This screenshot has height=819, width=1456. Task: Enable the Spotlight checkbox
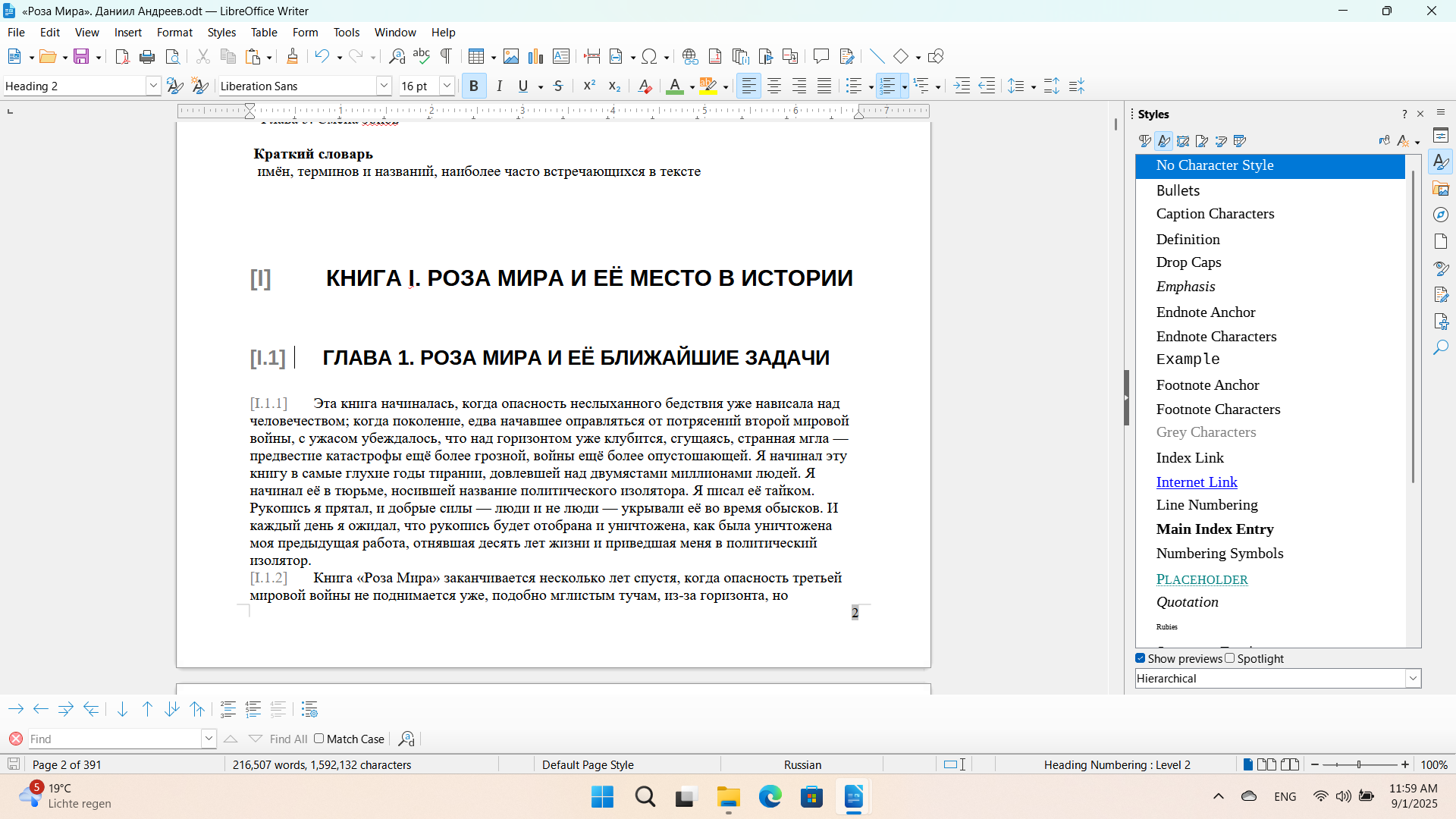[1230, 658]
